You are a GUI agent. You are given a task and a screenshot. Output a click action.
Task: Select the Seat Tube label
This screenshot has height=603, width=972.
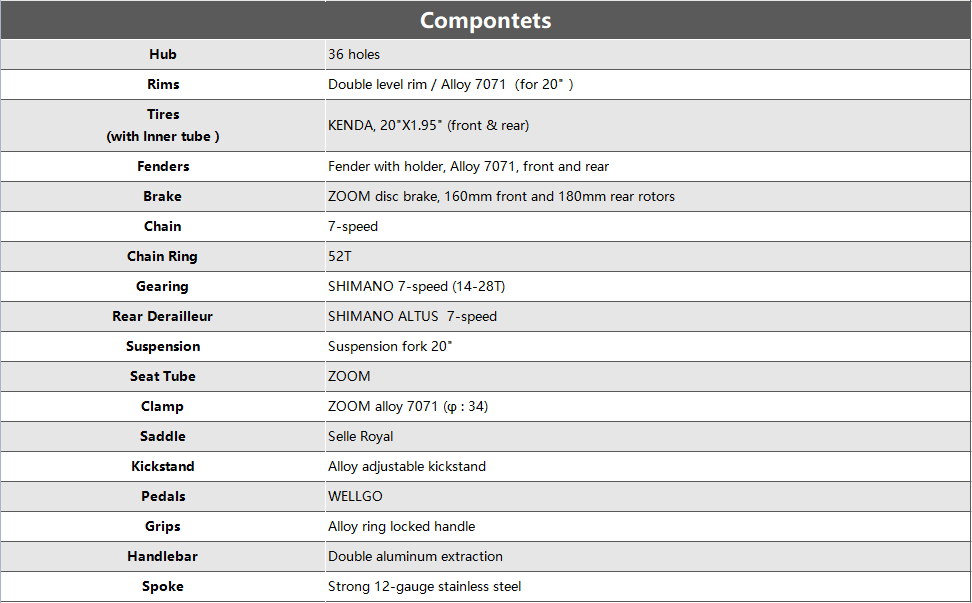162,376
